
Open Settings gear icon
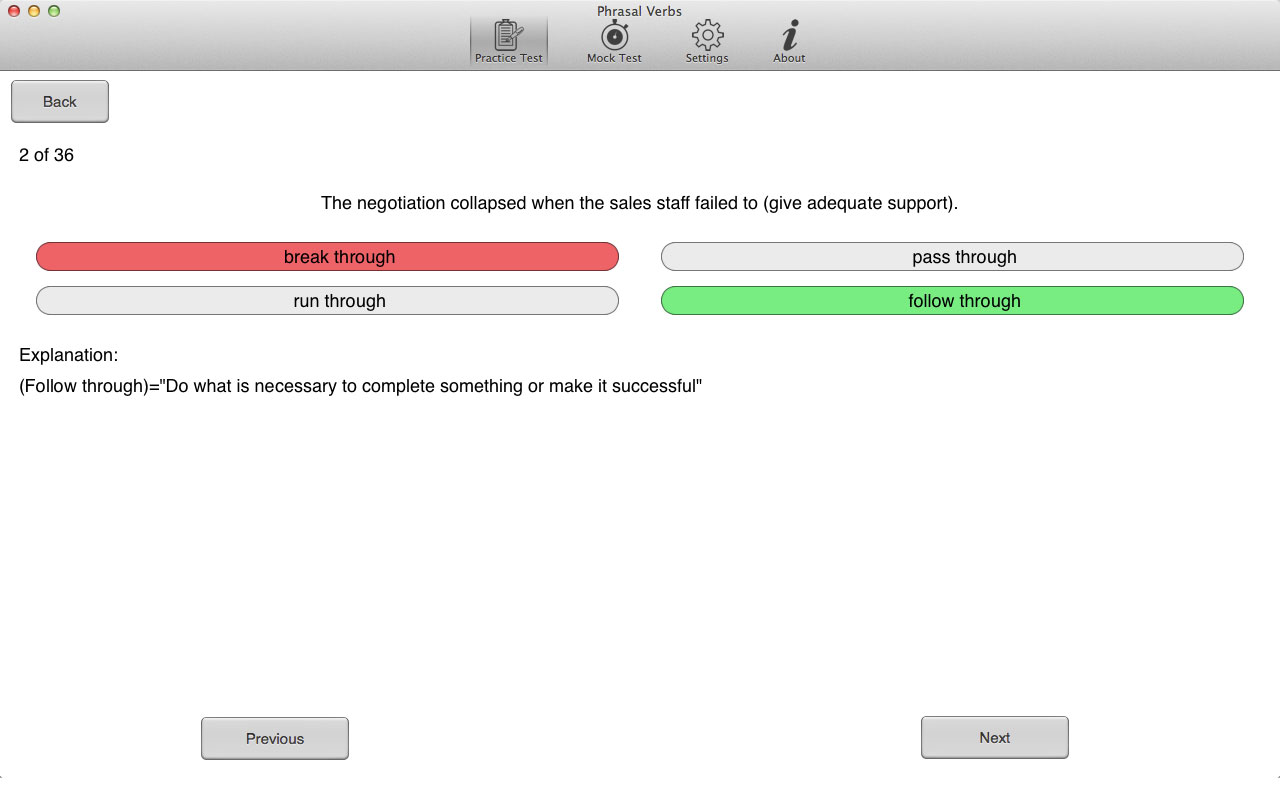click(x=707, y=36)
